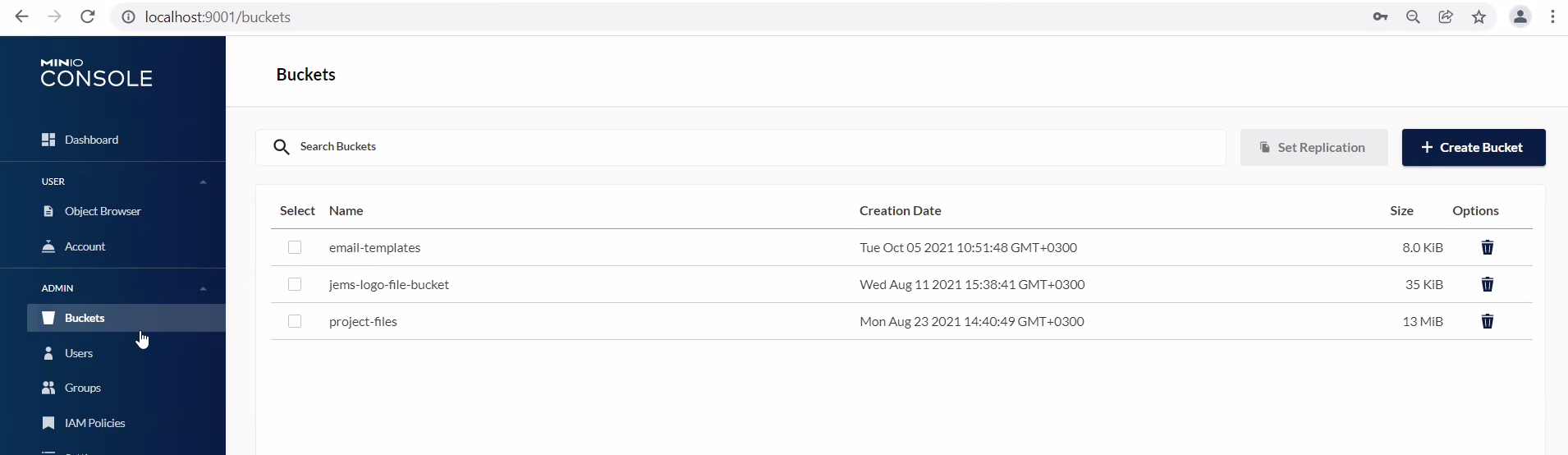1568x455 pixels.
Task: Go to IAM Policies page
Action: tap(94, 423)
